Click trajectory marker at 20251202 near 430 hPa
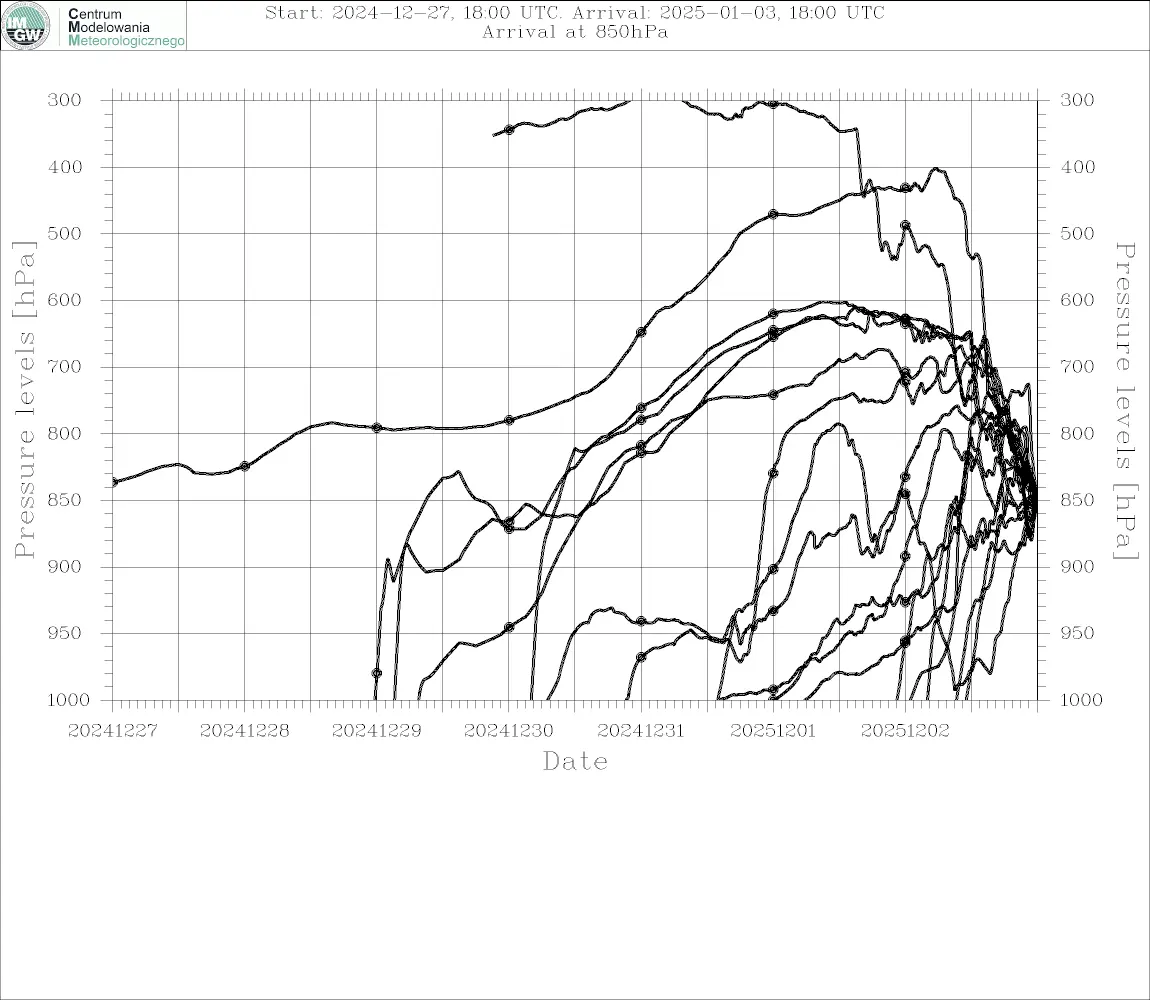The width and height of the screenshot is (1150, 1000). (x=905, y=188)
